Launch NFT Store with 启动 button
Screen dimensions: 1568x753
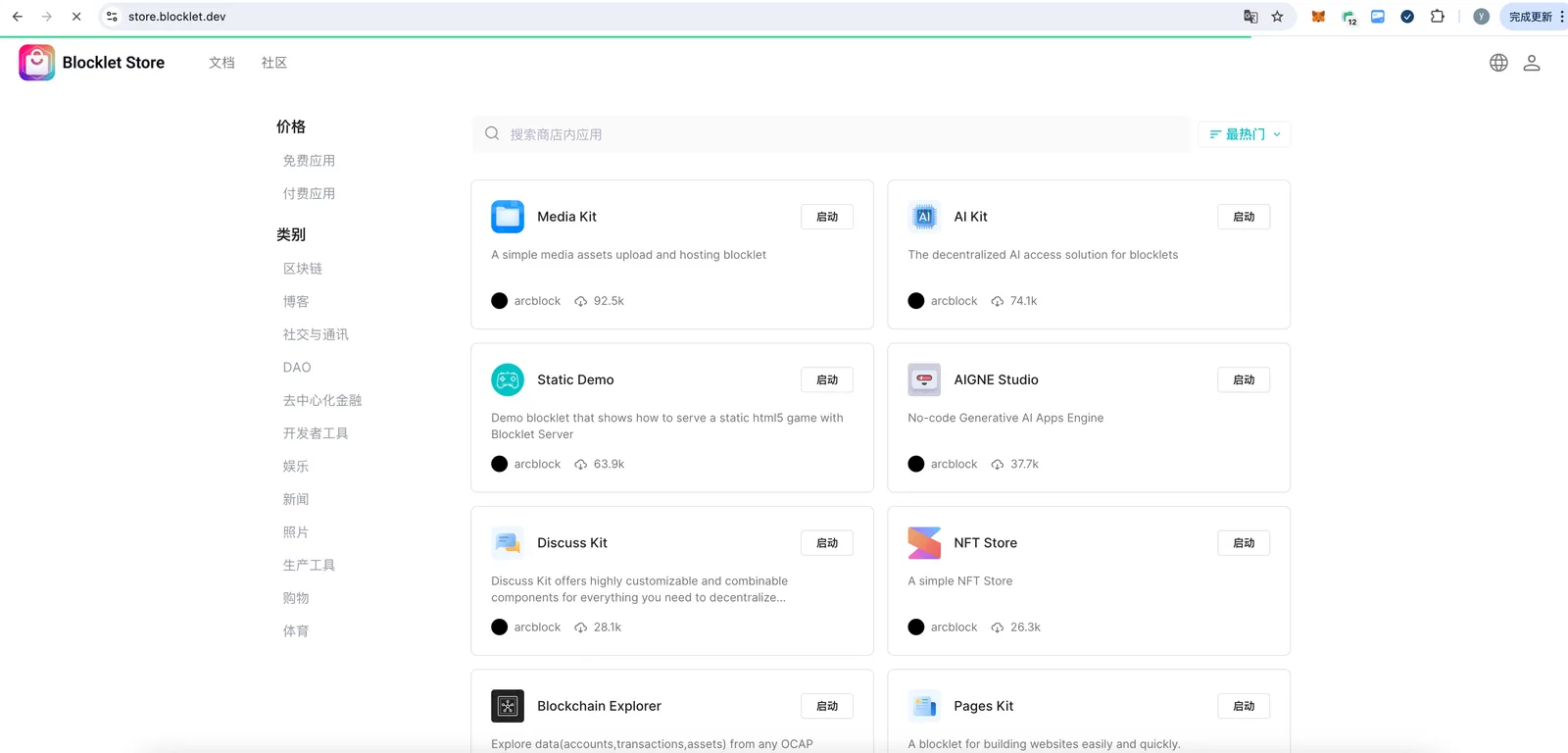(x=1244, y=543)
